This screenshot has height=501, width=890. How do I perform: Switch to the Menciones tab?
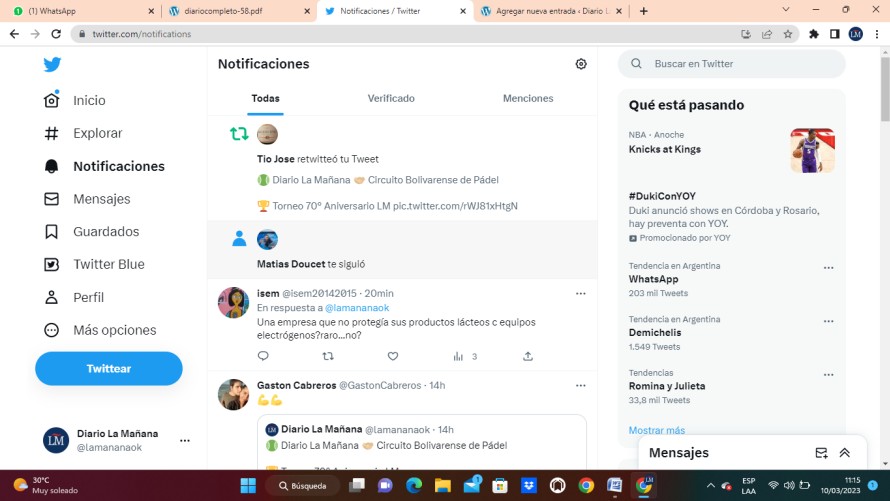tap(528, 99)
